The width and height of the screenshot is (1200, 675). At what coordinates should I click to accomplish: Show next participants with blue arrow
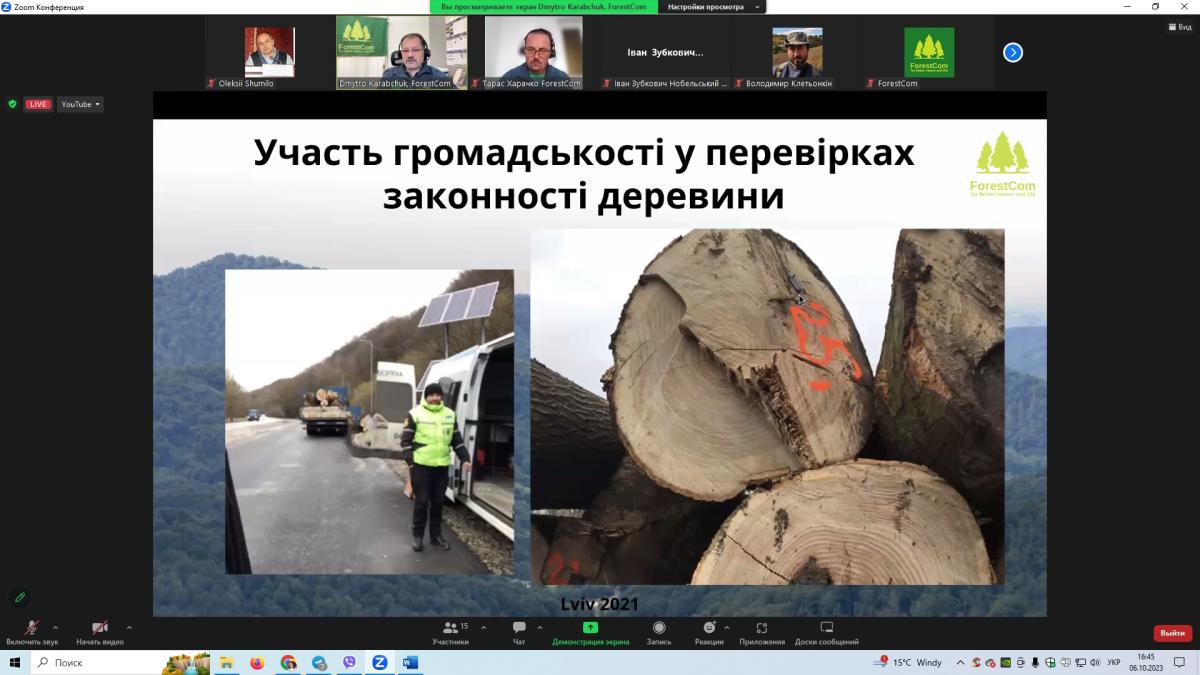coord(1013,52)
